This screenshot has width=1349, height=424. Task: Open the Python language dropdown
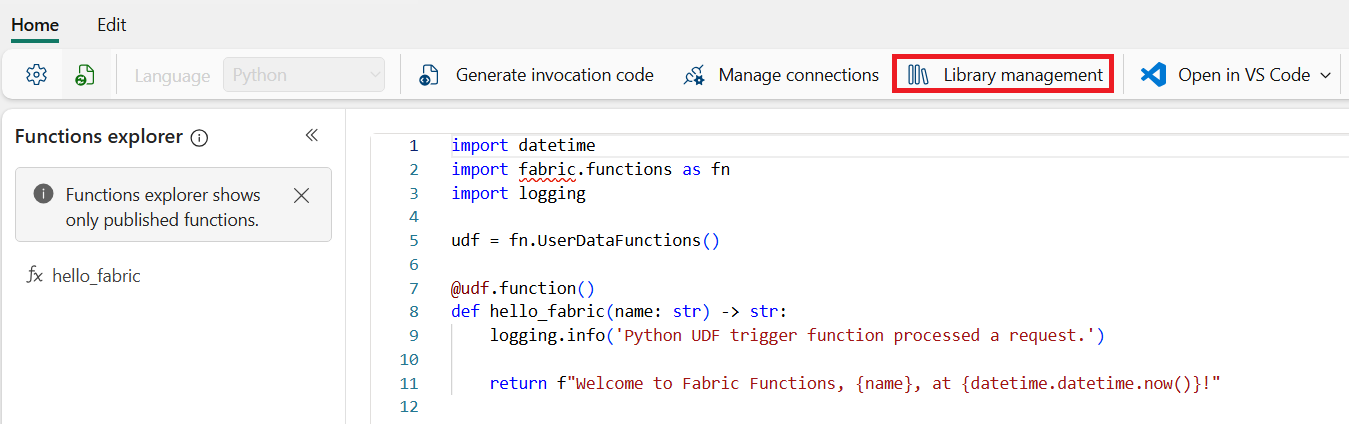point(304,75)
